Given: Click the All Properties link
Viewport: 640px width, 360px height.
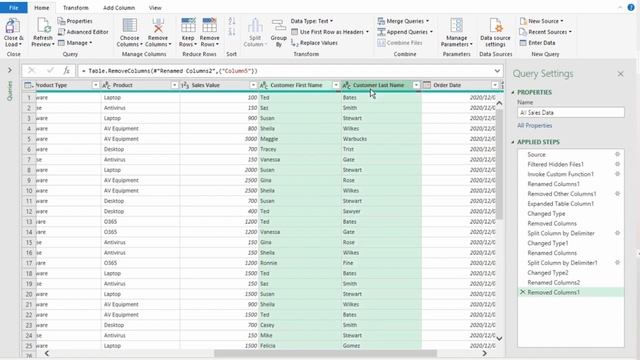Looking at the screenshot, I should 534,126.
